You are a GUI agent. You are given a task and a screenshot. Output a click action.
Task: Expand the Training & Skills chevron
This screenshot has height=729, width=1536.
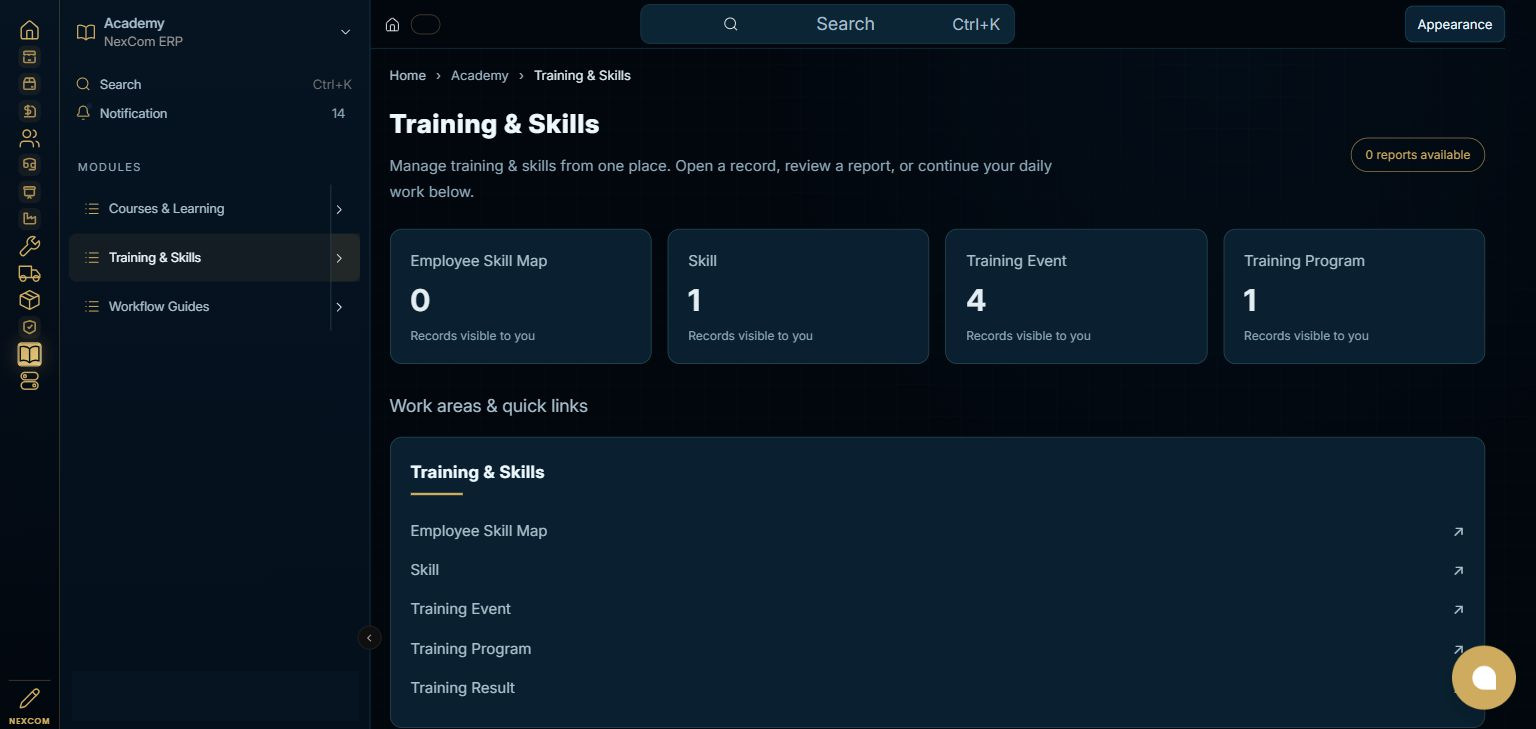pyautogui.click(x=339, y=258)
